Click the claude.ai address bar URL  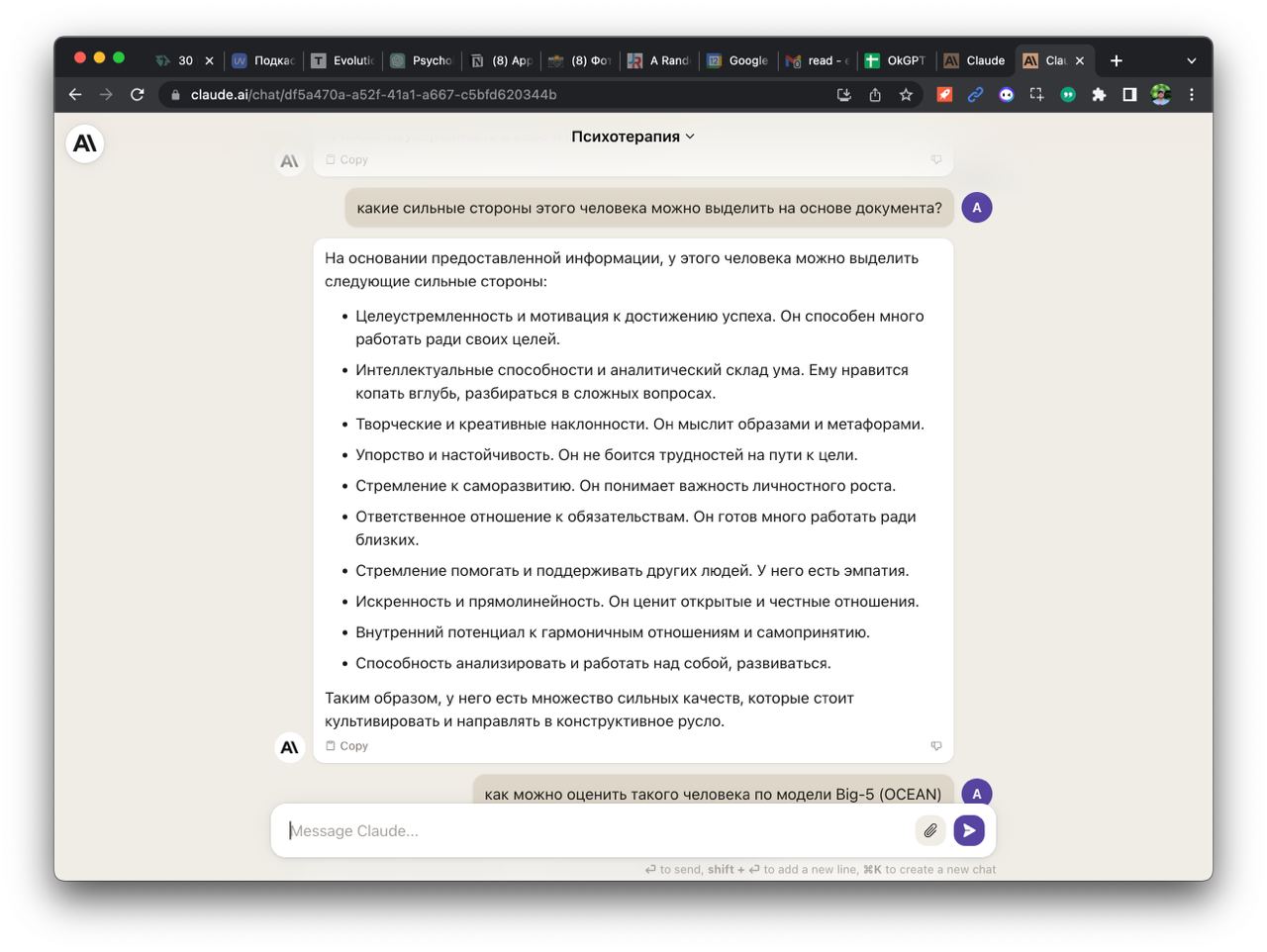pos(373,94)
